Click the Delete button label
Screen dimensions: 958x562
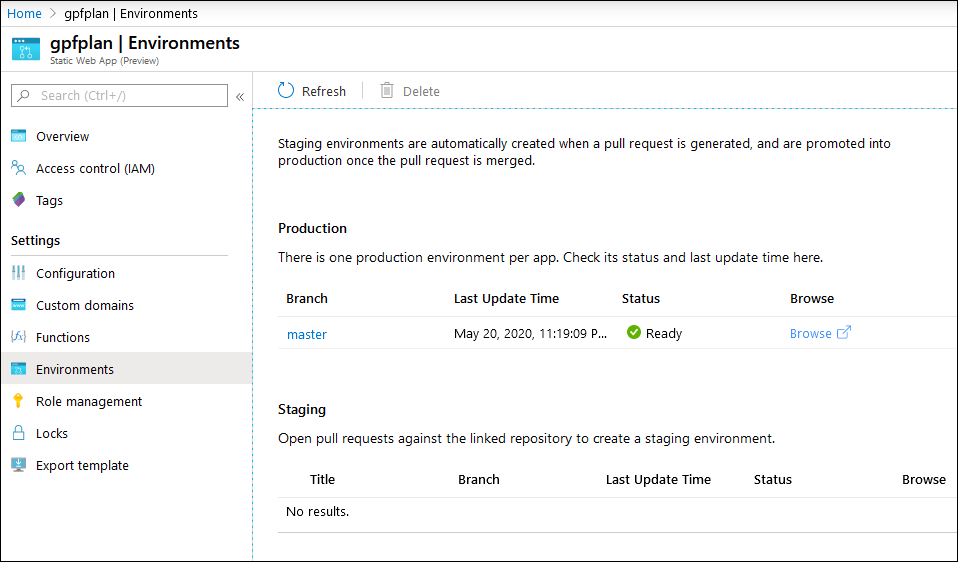[421, 91]
